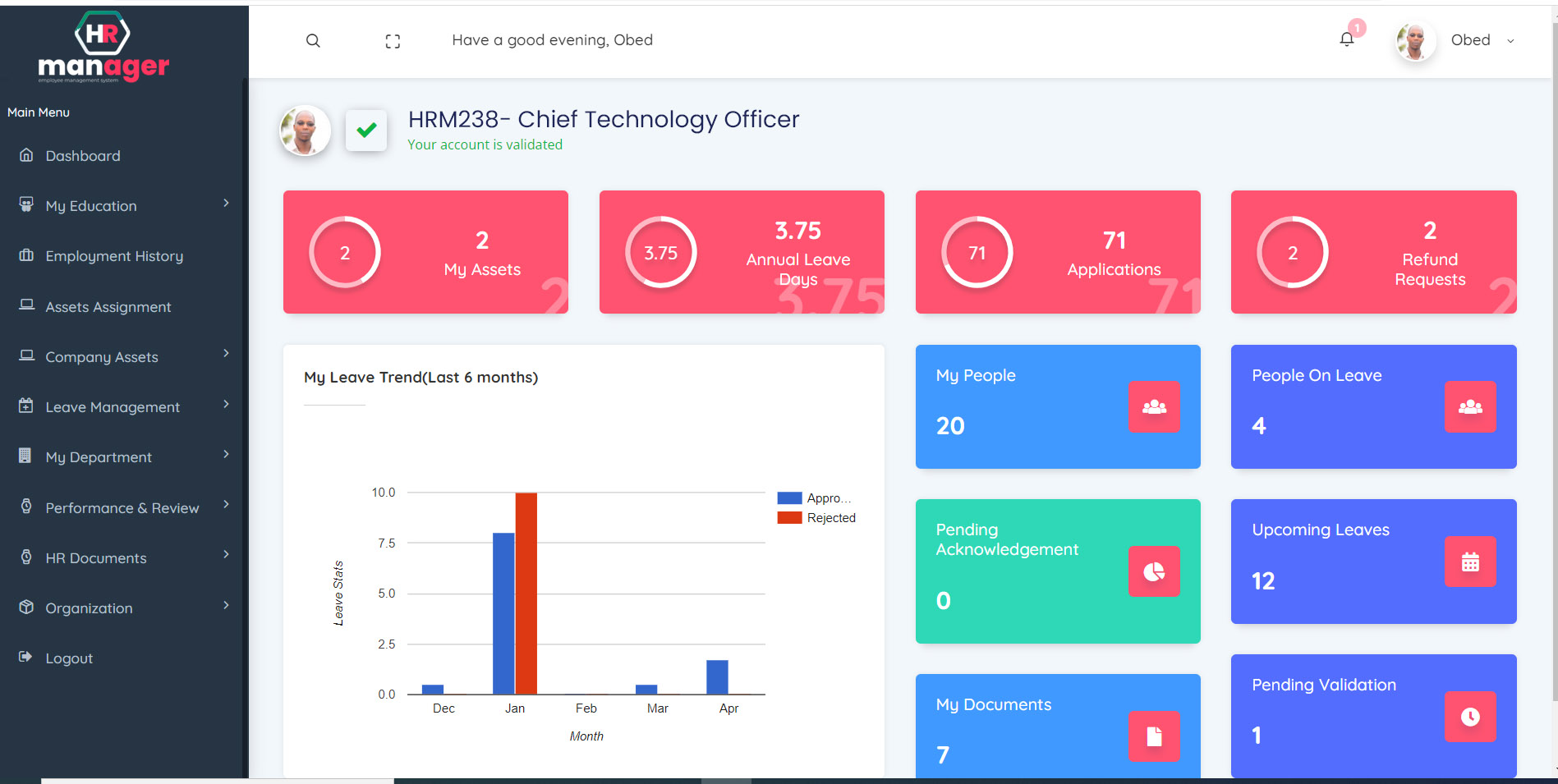Open the Obed user profile dropdown
The width and height of the screenshot is (1558, 784).
point(1469,40)
